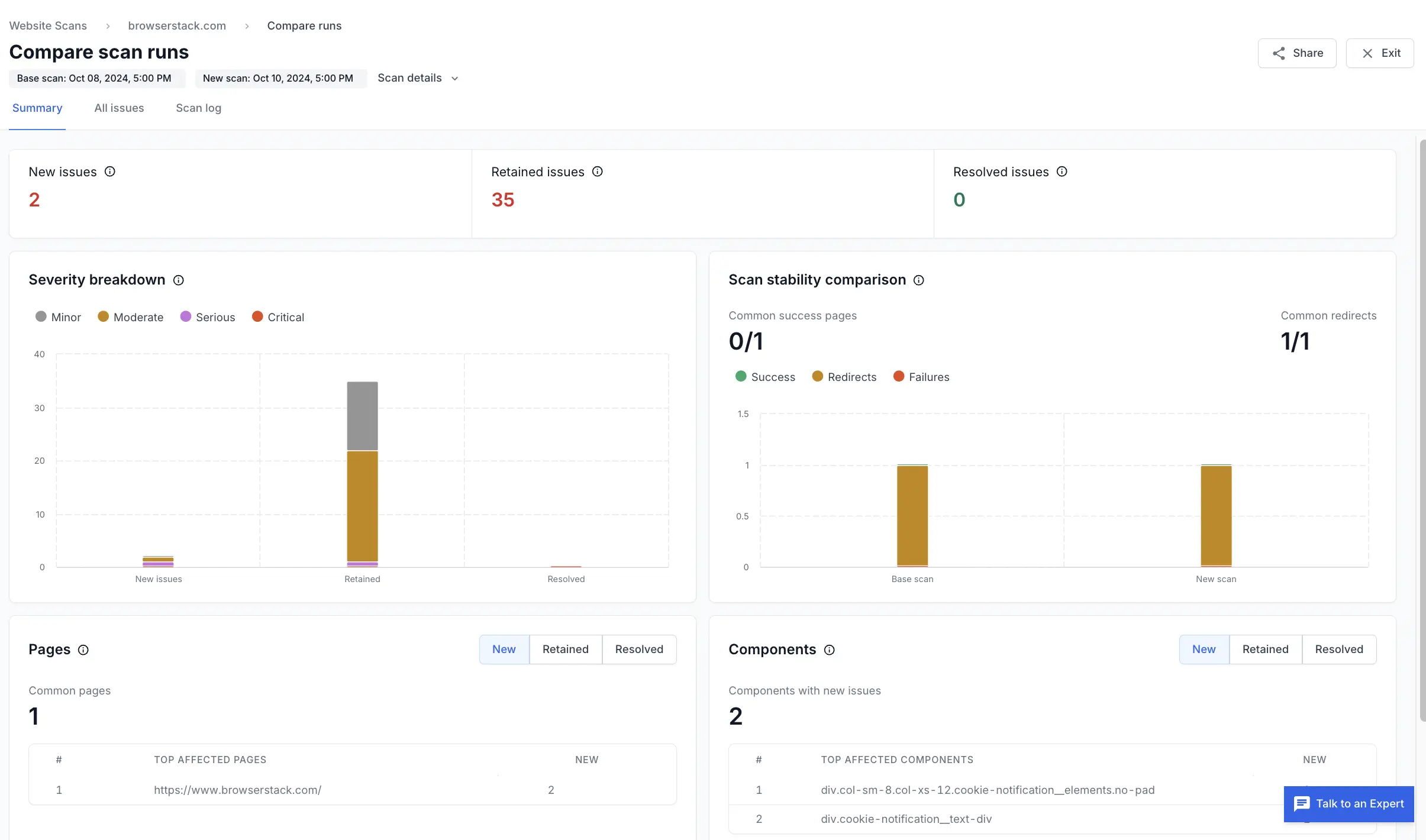The image size is (1426, 840).
Task: Open the browserstack.com breadcrumb link
Action: [x=177, y=25]
